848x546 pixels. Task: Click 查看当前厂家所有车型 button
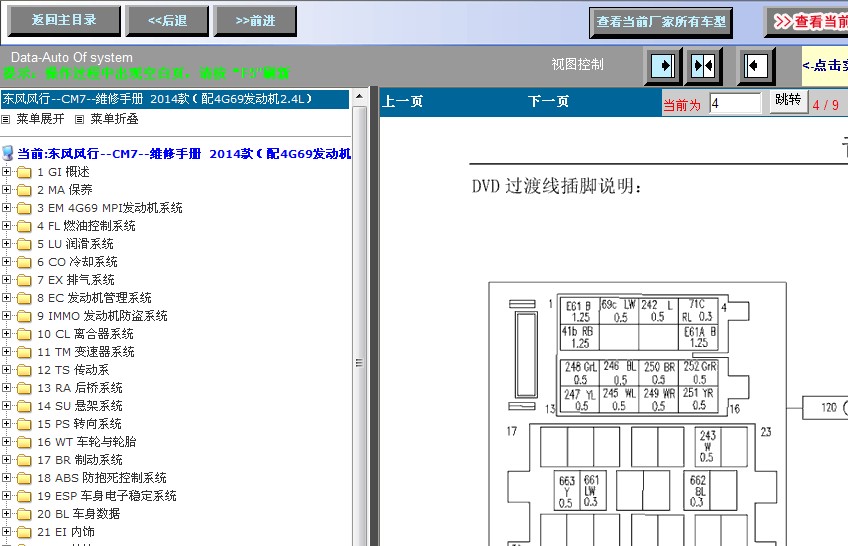point(661,22)
